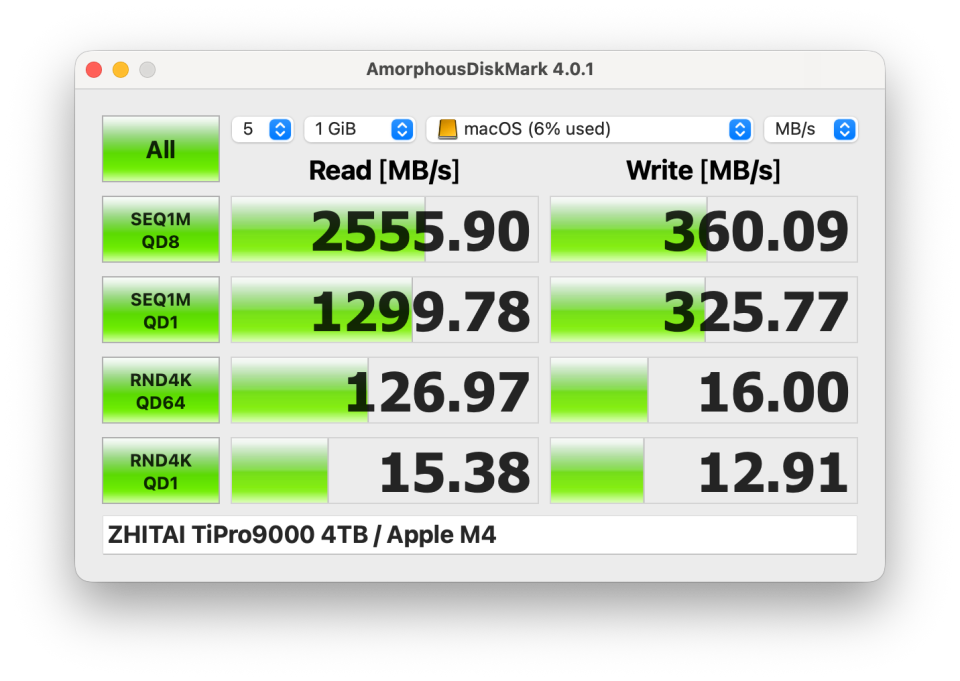This screenshot has height=681, width=960.
Task: Select the 2555.90 read result
Action: point(384,230)
